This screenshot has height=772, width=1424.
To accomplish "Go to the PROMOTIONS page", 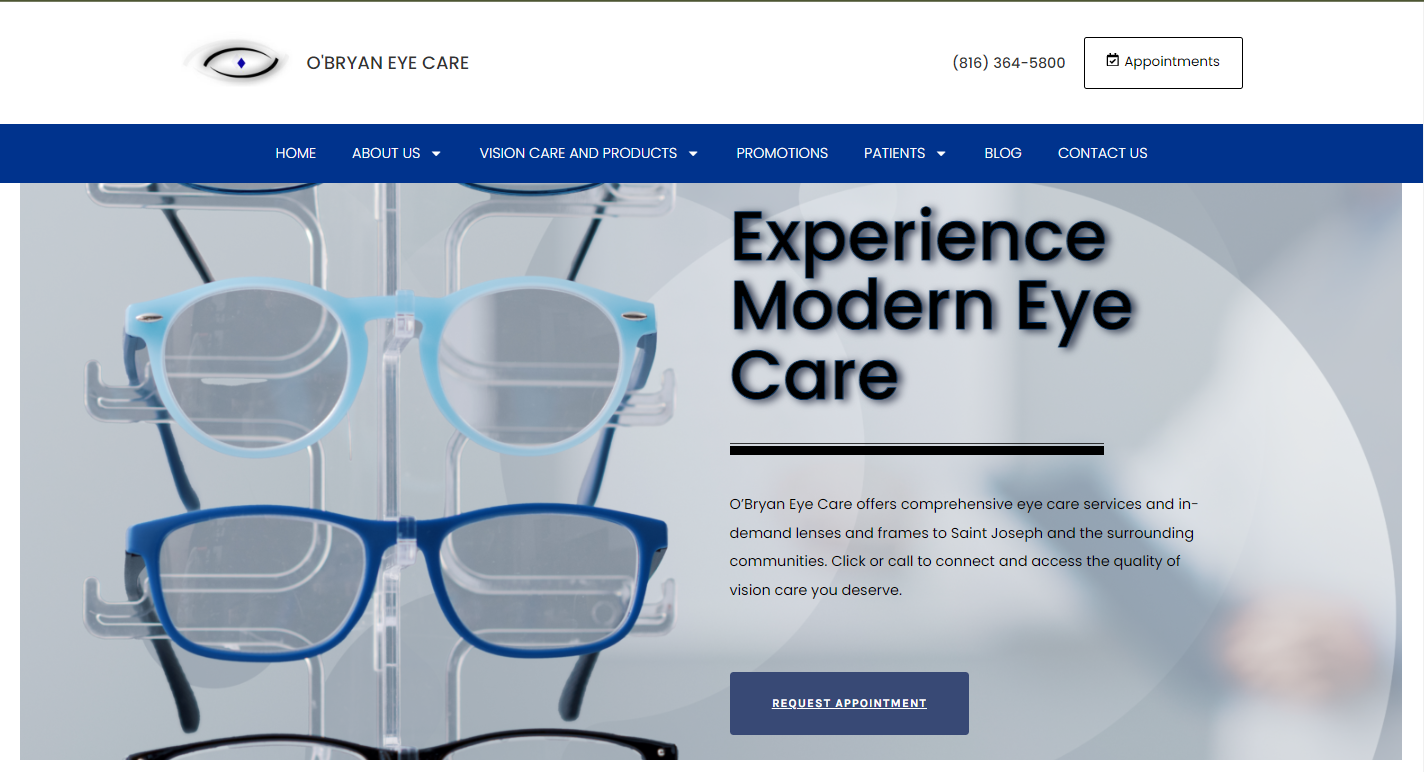I will [x=782, y=153].
